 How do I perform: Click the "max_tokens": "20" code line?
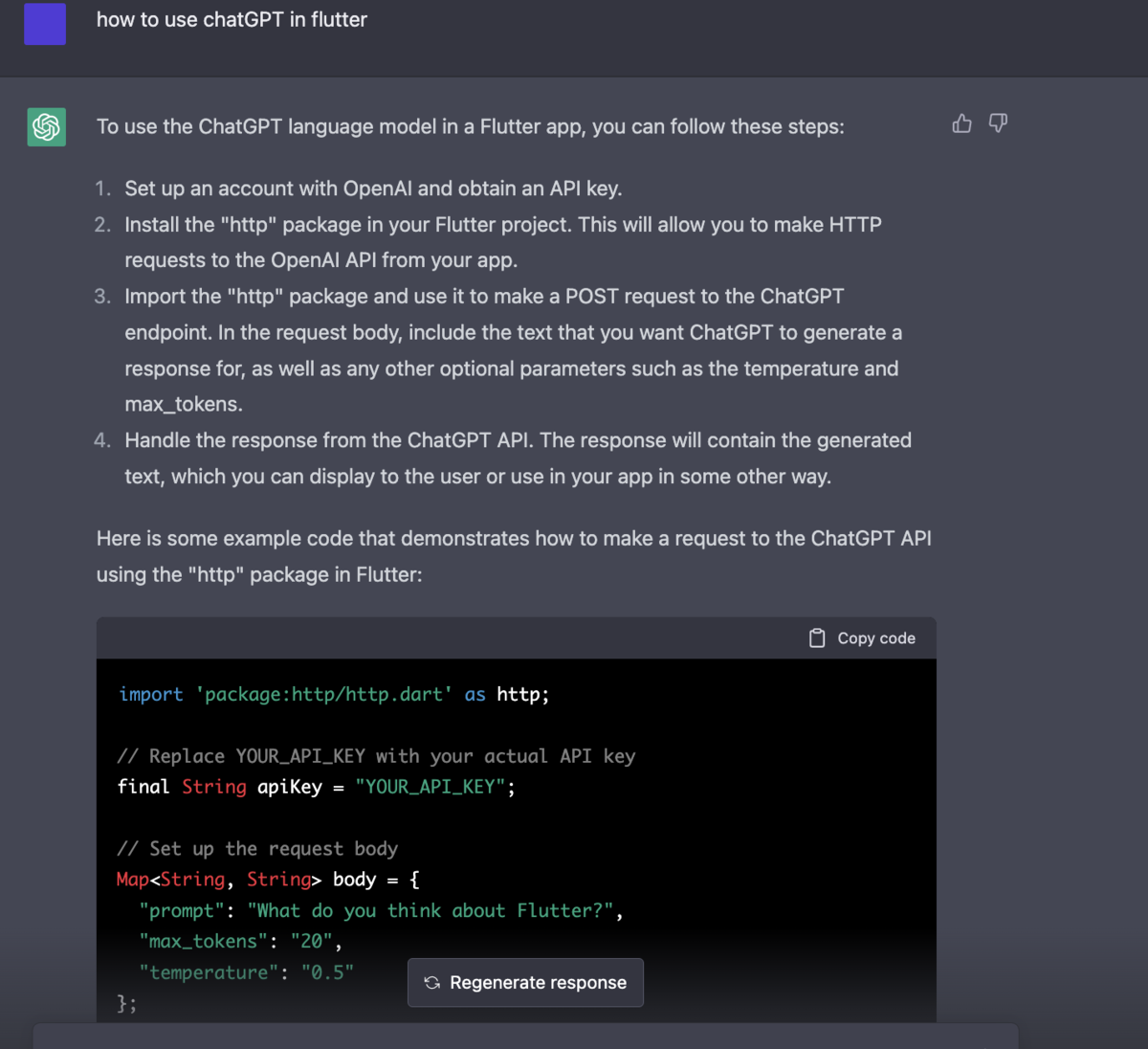[x=240, y=942]
